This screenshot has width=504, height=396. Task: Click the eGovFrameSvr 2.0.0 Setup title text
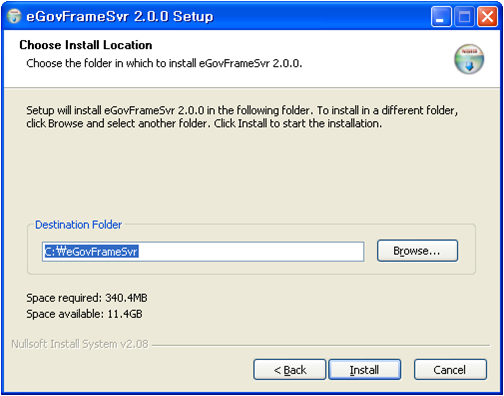tap(120, 16)
